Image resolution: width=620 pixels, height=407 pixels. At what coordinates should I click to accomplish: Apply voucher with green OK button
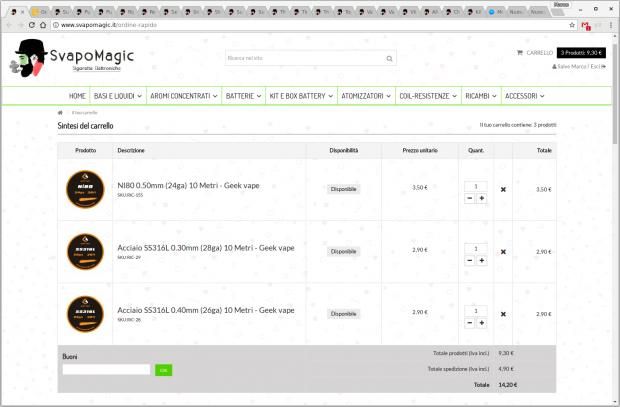(x=163, y=370)
